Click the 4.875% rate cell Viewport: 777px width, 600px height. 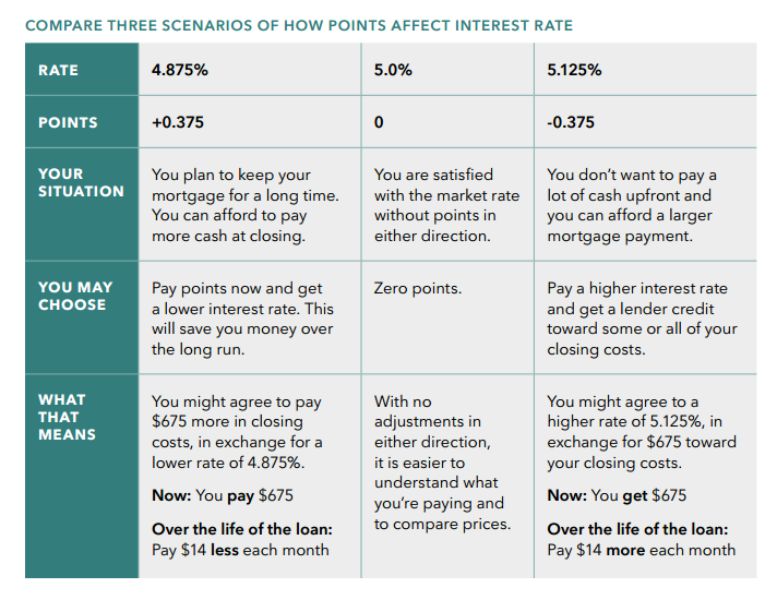pos(180,71)
